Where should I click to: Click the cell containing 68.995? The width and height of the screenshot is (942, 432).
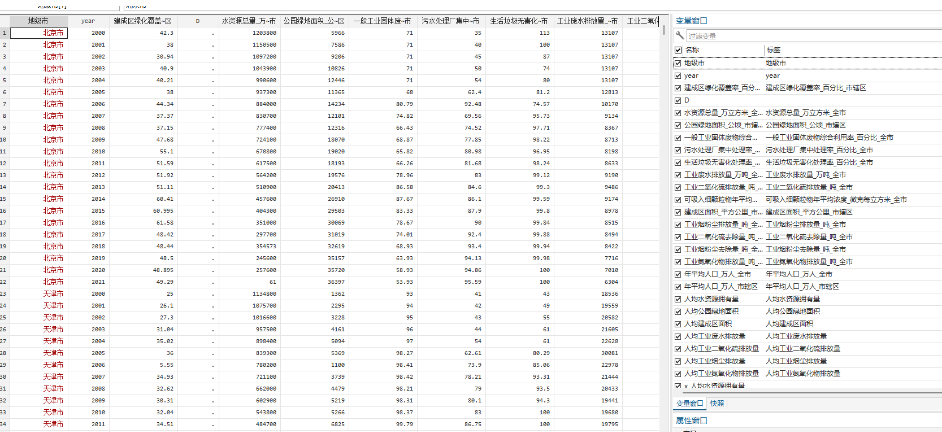144,210
